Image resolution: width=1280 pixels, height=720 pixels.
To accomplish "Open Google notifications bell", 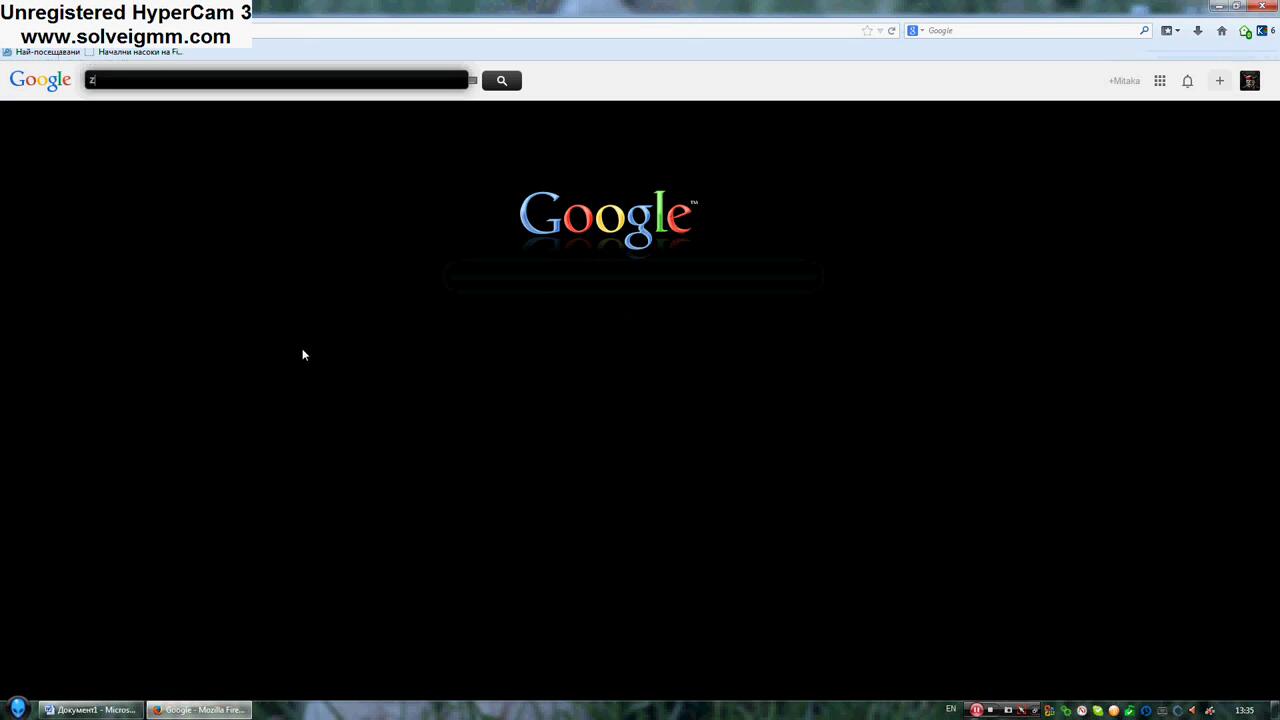I will (1187, 81).
